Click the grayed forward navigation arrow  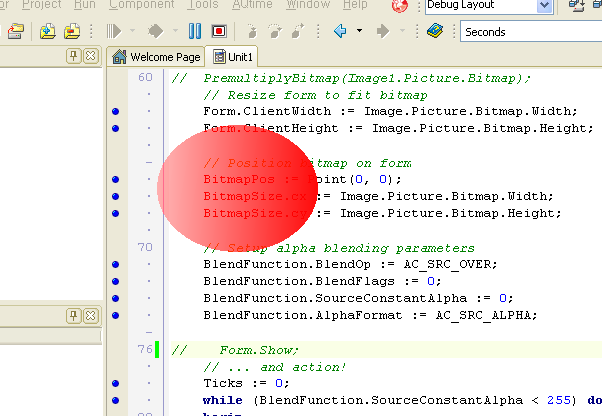point(384,31)
